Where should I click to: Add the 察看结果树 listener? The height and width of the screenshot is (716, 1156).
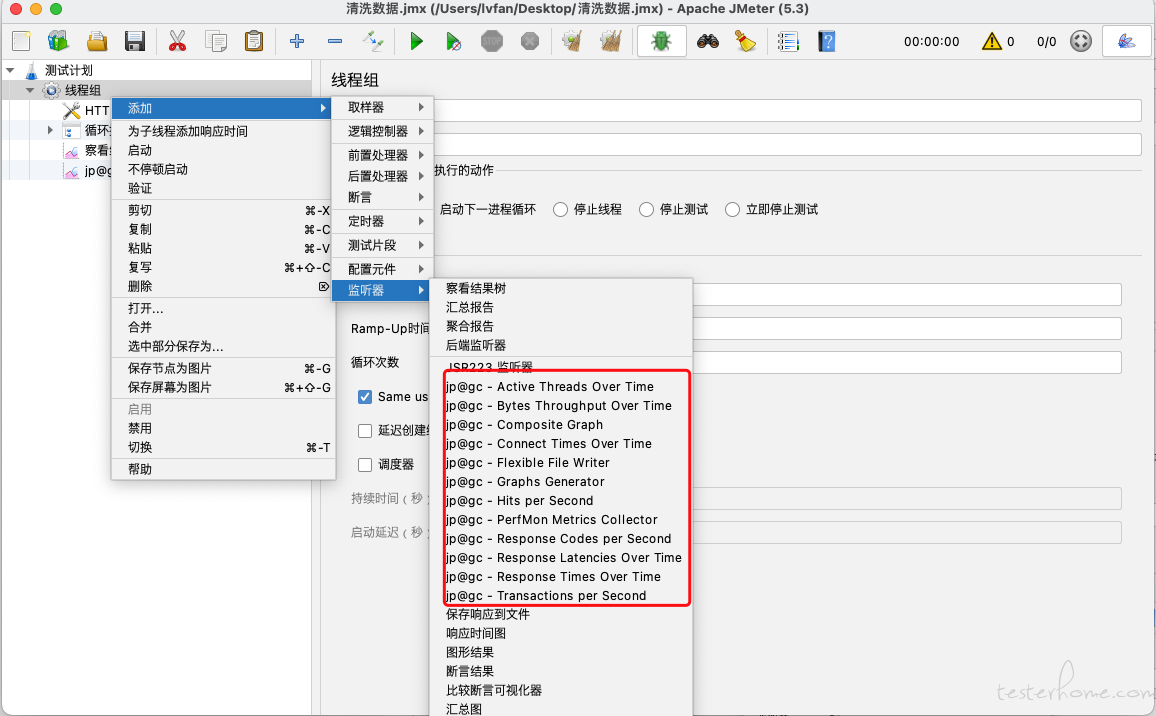click(562, 288)
